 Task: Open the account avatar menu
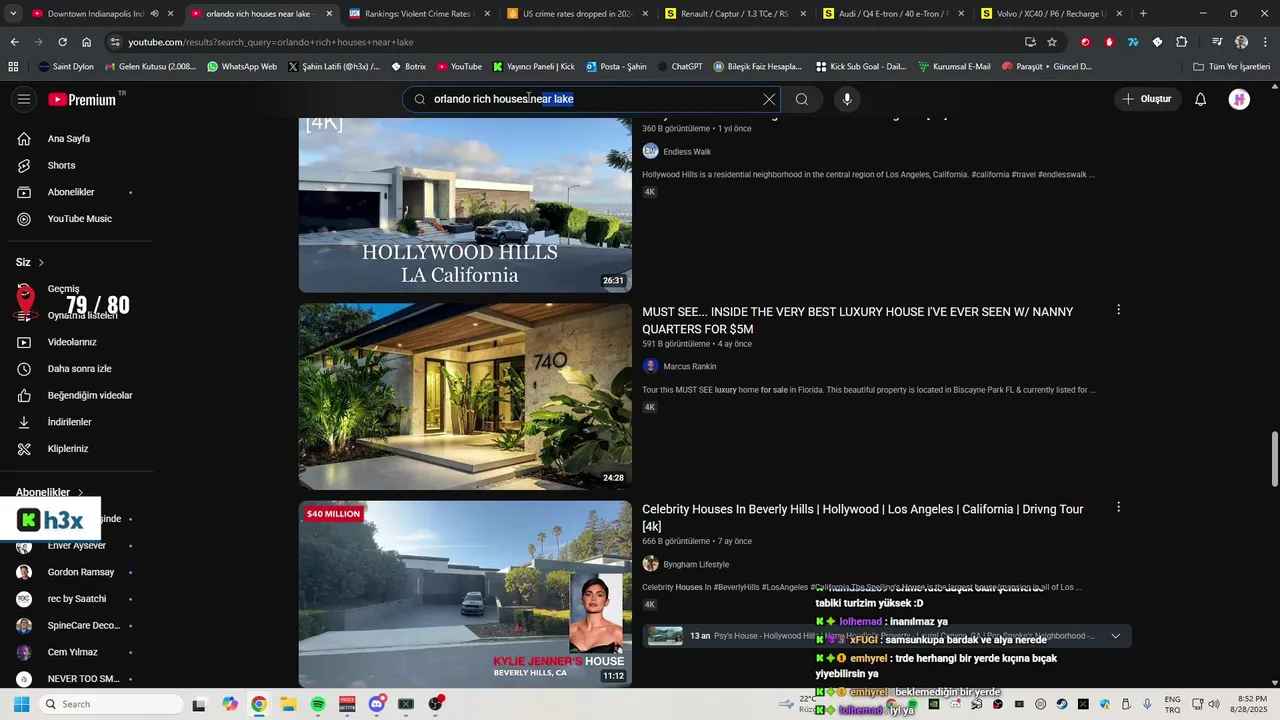pos(1240,99)
